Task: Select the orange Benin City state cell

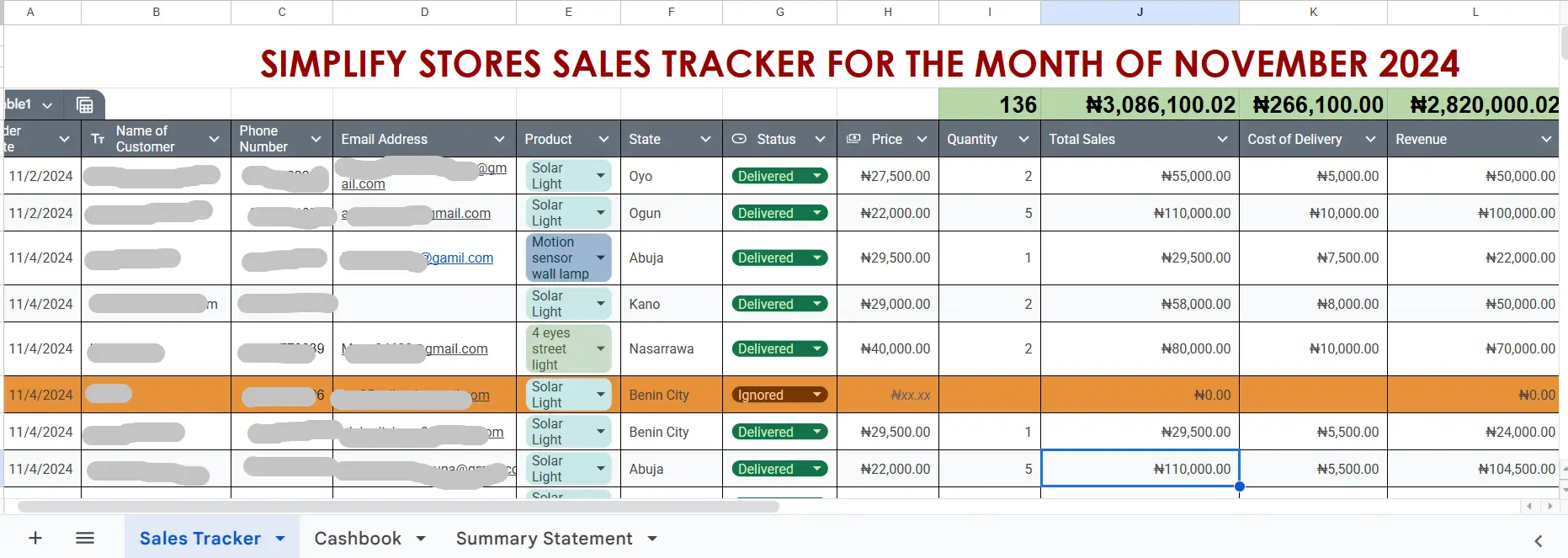Action: (x=671, y=395)
